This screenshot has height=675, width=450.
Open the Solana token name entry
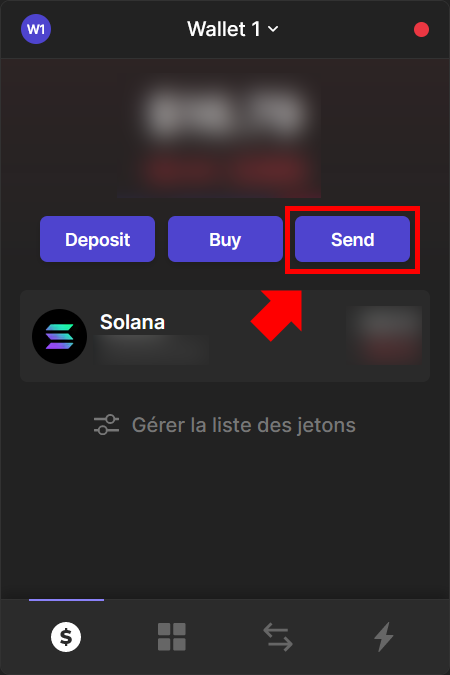tap(132, 322)
